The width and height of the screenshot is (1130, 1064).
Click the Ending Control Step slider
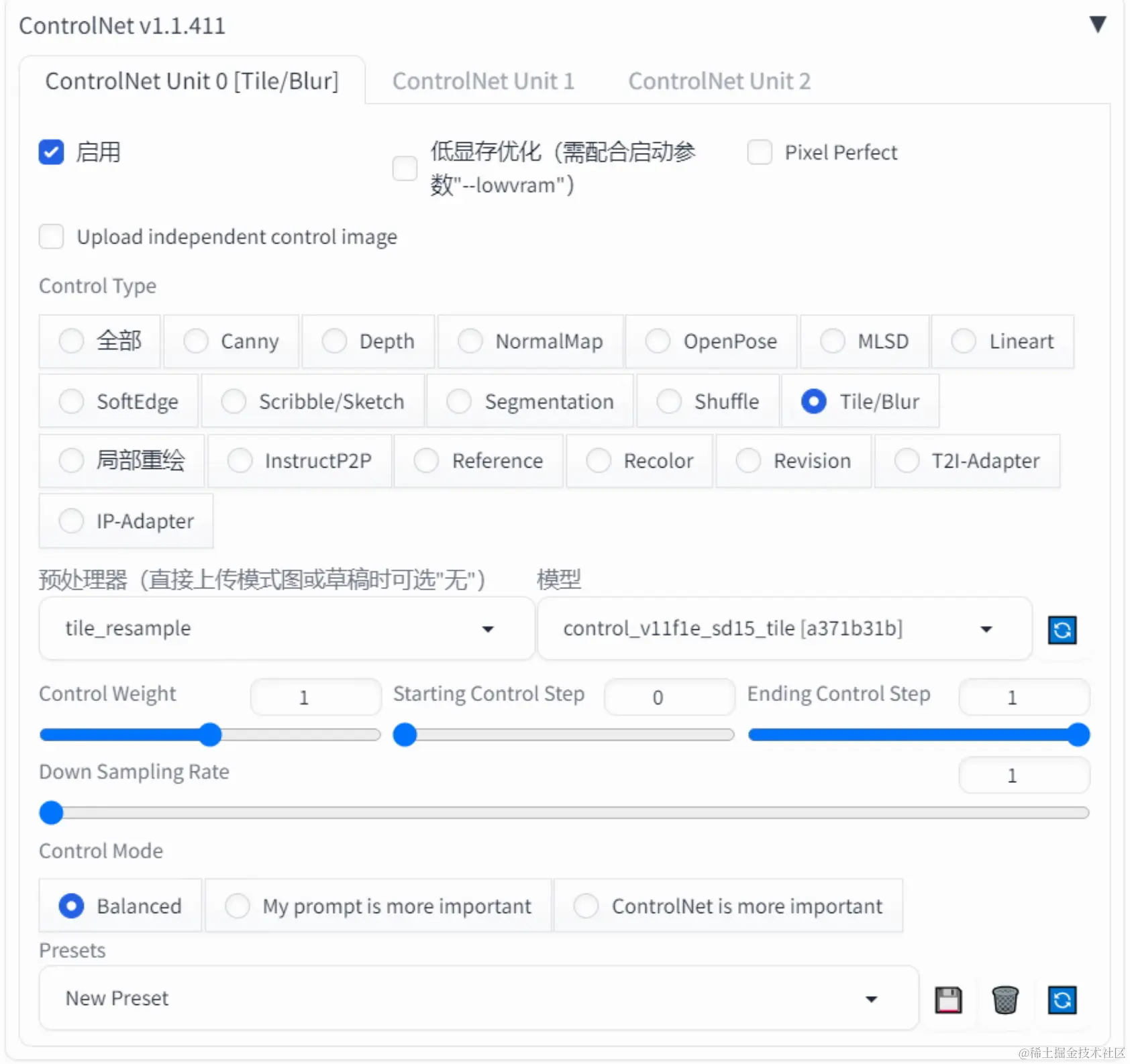[x=919, y=735]
